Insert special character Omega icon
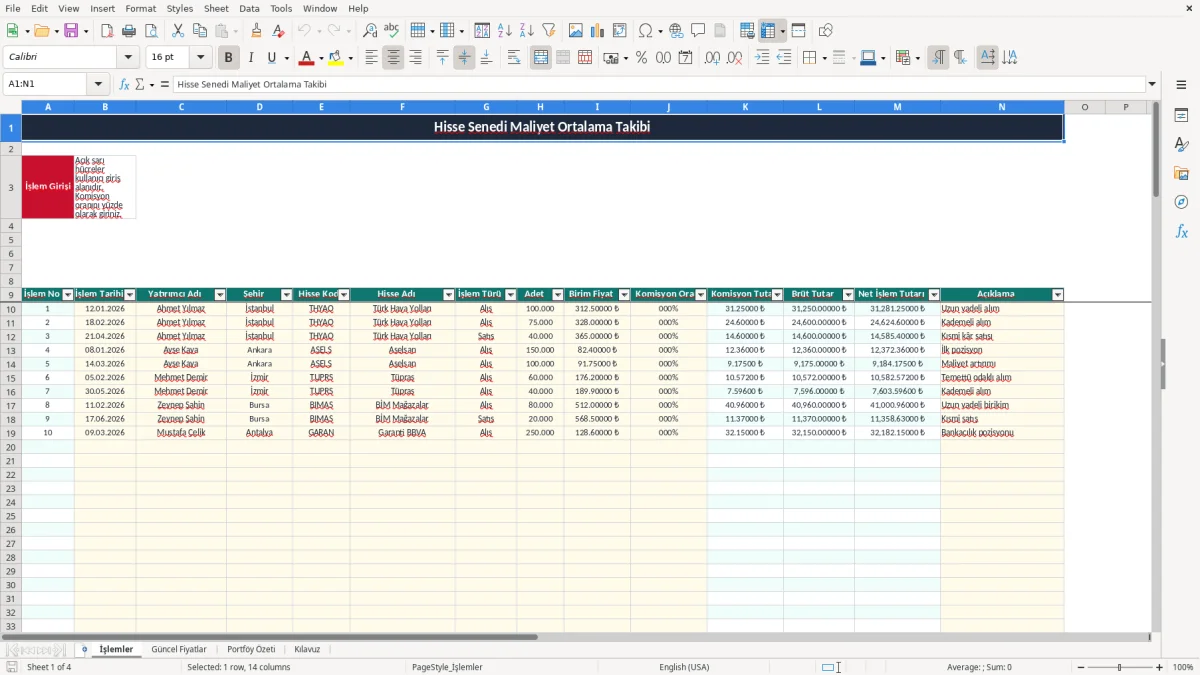Image resolution: width=1200 pixels, height=675 pixels. coord(645,31)
